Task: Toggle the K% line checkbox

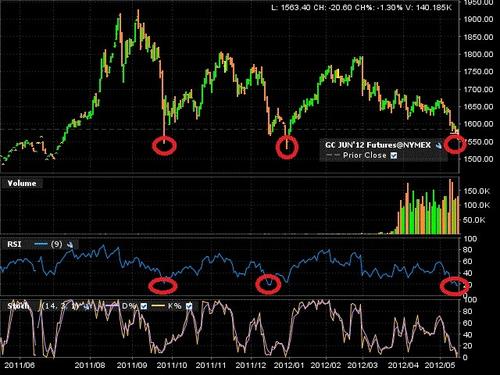Action: (x=189, y=306)
